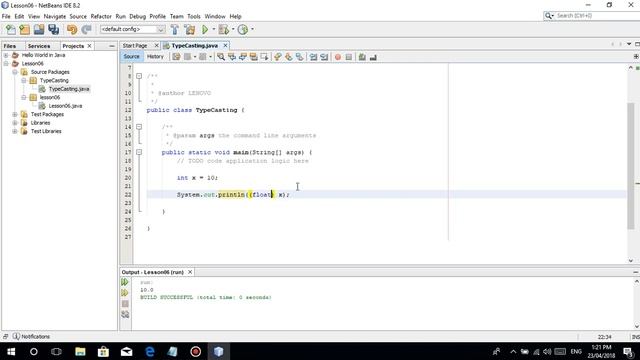The image size is (640, 360).
Task: Open Microsoft Edge from taskbar
Action: pyautogui.click(x=150, y=351)
